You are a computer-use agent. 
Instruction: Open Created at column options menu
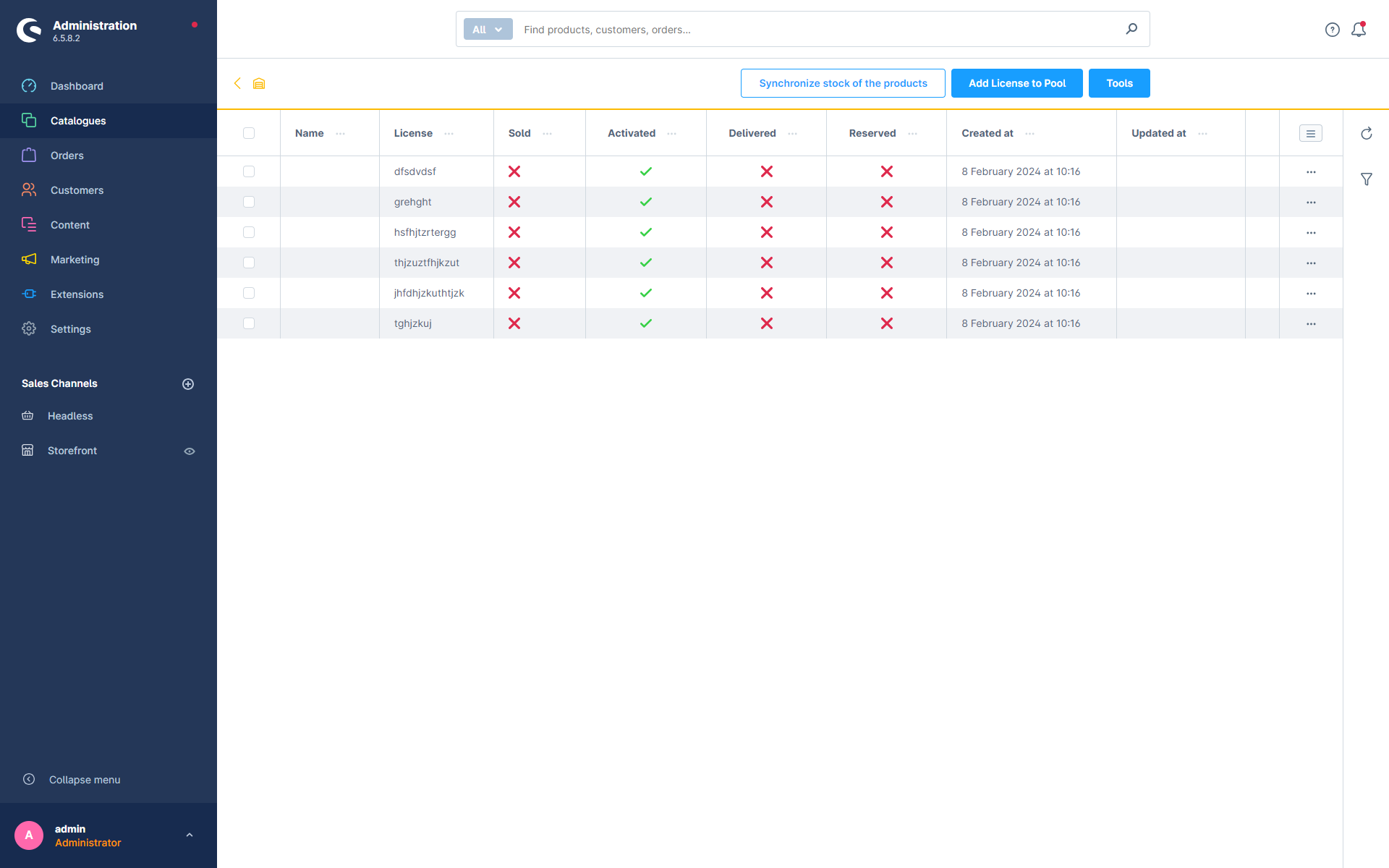[1030, 134]
